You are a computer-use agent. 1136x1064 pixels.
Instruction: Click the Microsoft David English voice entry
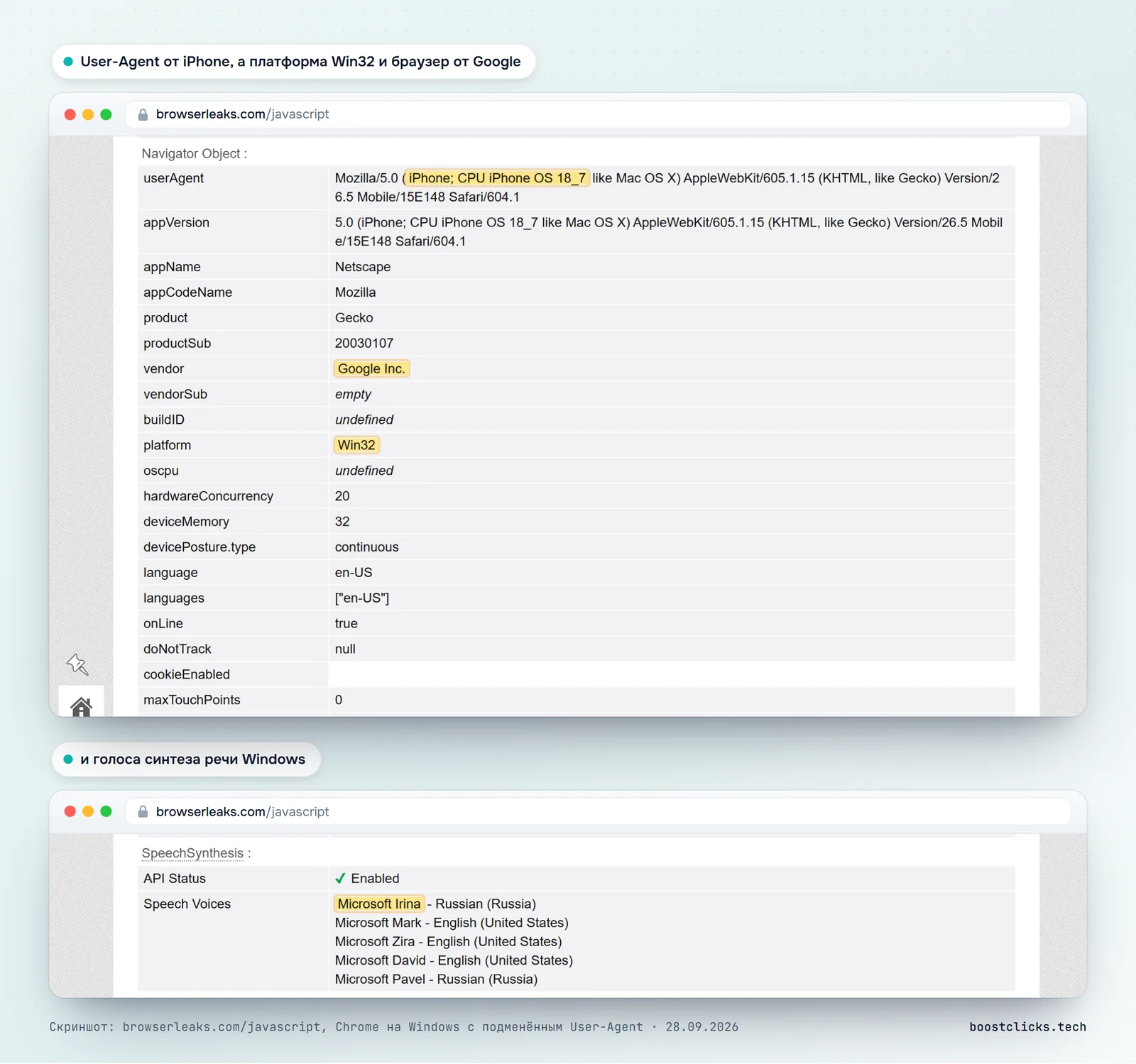pos(454,960)
